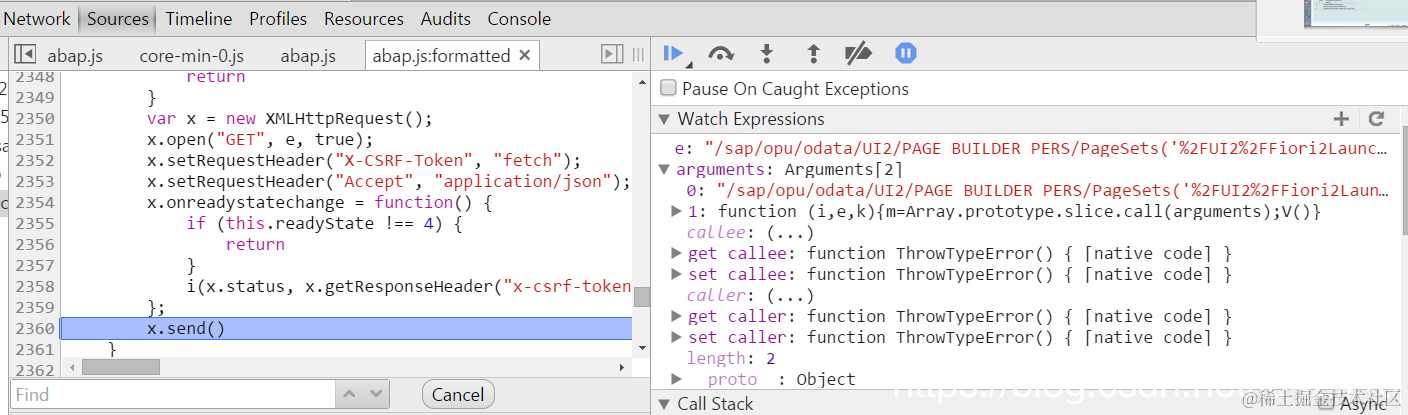Click line number 2358
The width and height of the screenshot is (1408, 415).
[35, 286]
